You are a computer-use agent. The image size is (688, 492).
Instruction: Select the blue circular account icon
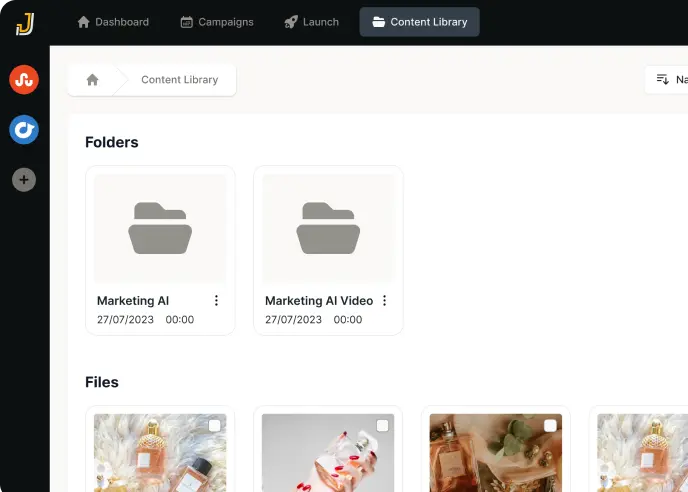(24, 129)
